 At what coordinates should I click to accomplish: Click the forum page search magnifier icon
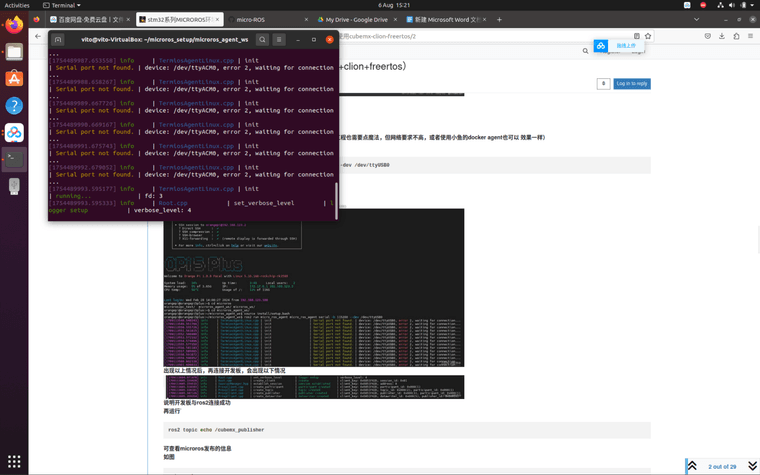[586, 51]
